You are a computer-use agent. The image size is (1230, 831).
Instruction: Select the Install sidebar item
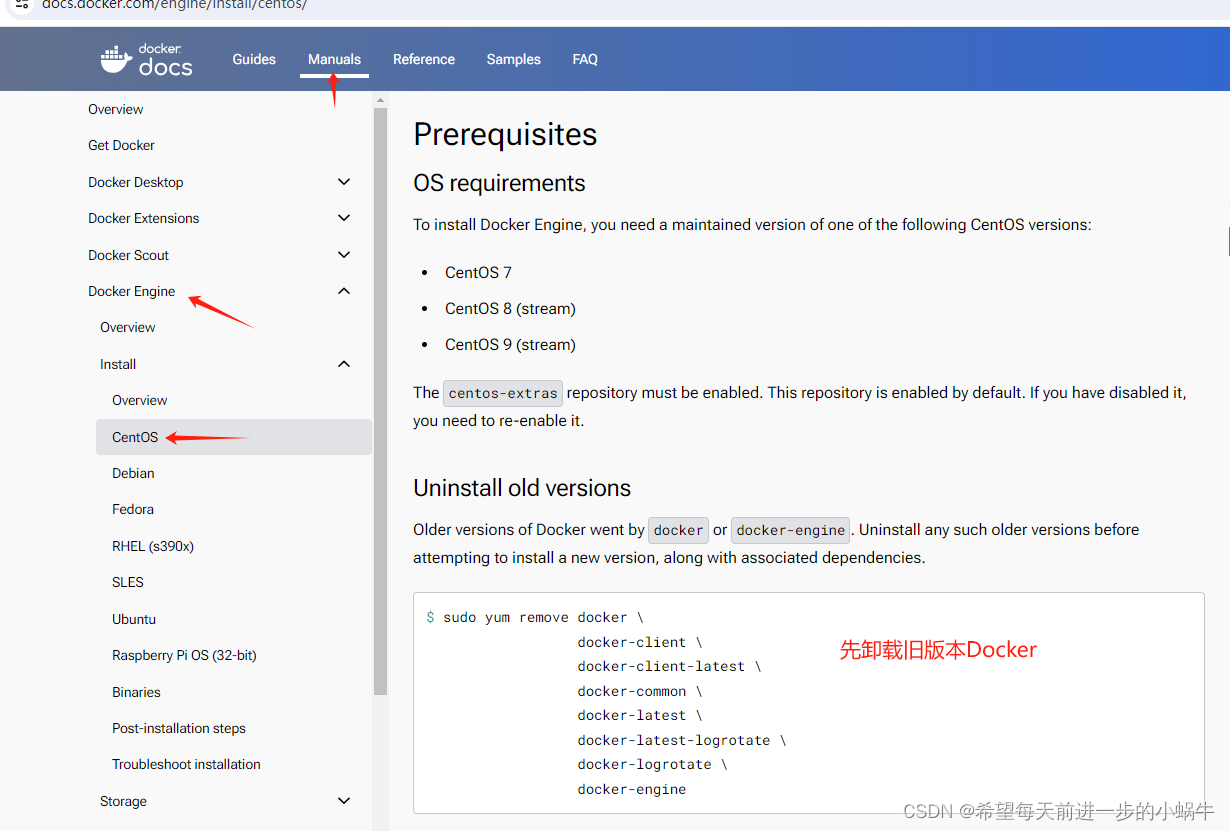[118, 364]
